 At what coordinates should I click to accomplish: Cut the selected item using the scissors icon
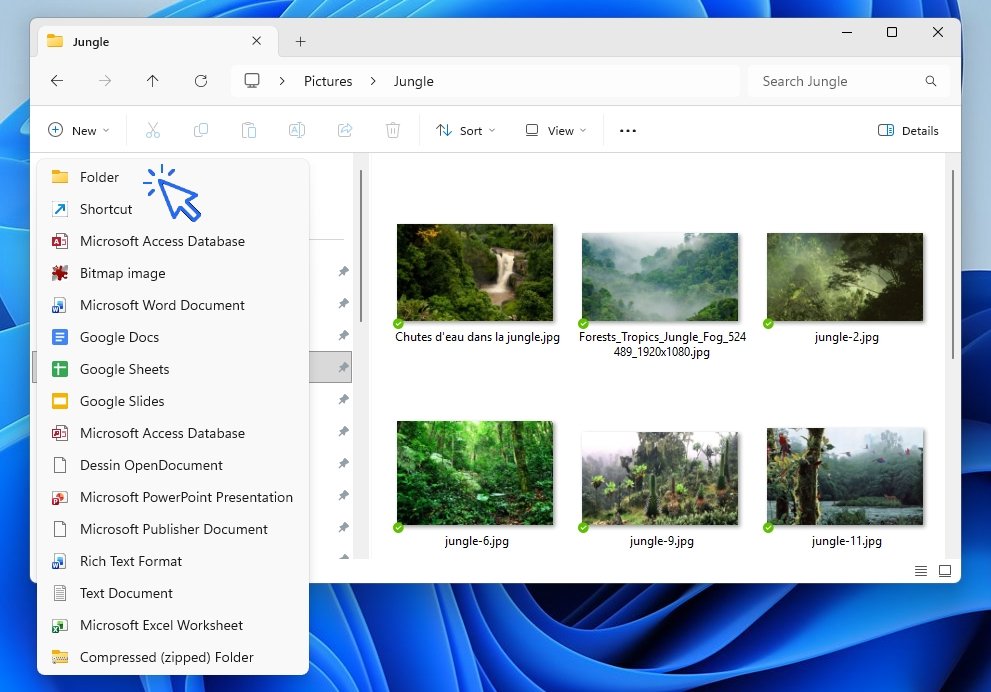point(152,130)
